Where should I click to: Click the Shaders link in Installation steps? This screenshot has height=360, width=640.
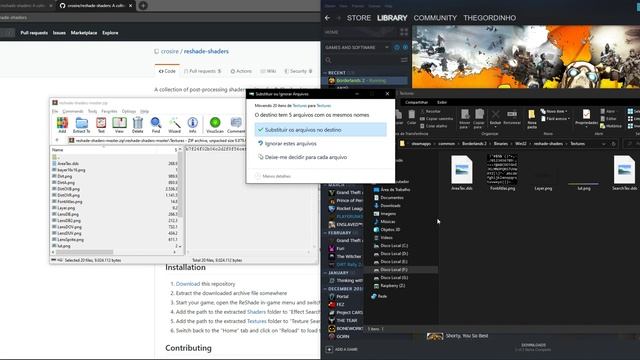coord(256,312)
